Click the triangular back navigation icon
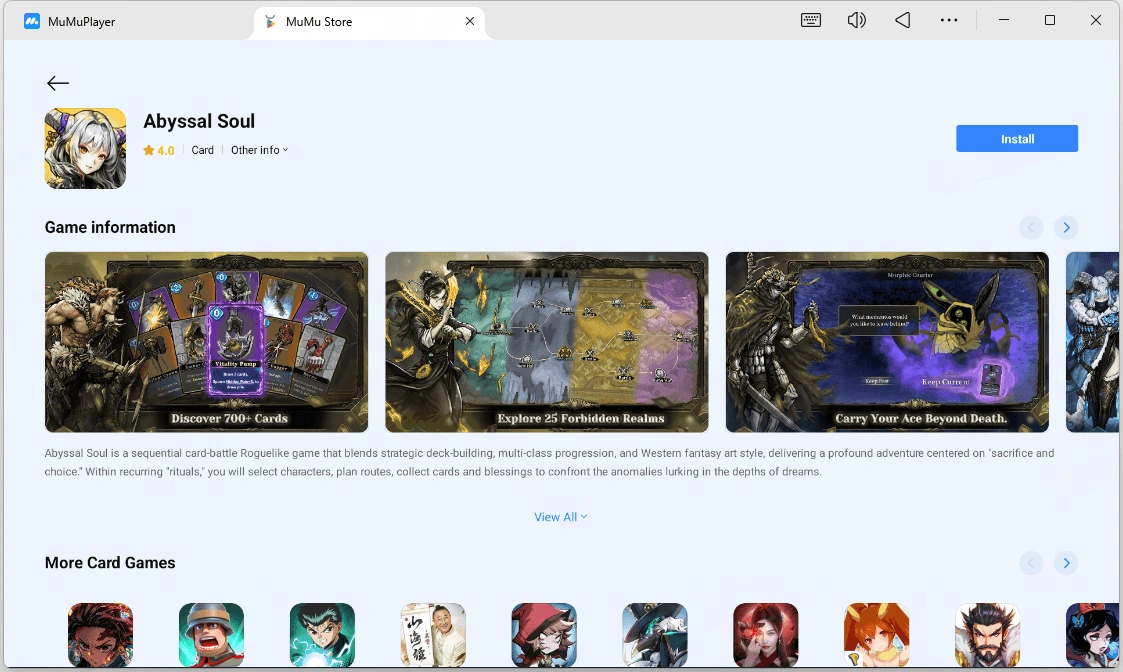The height and width of the screenshot is (672, 1123). (x=902, y=20)
